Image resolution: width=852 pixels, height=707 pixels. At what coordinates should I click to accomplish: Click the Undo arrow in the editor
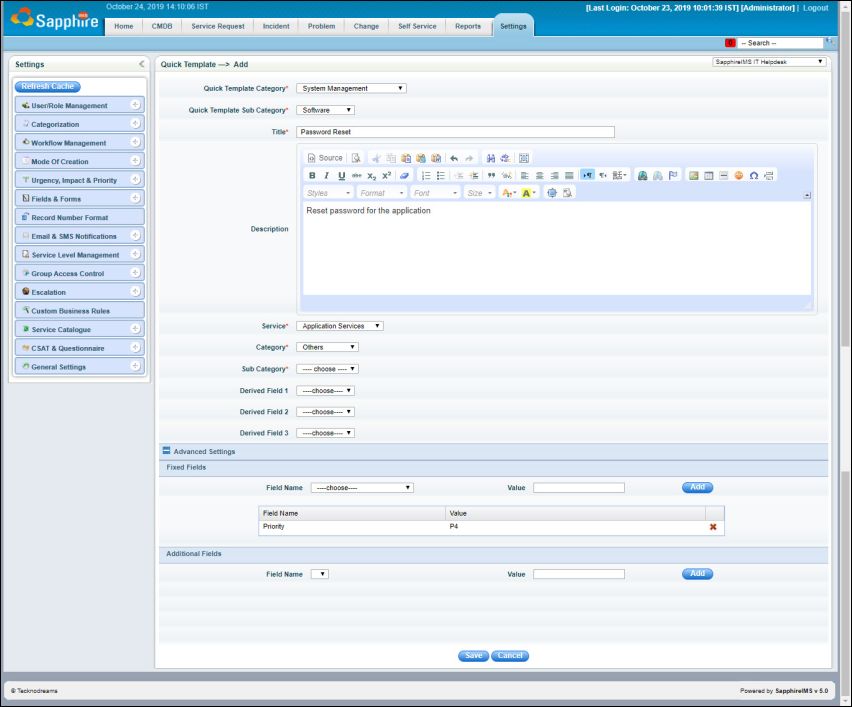[452, 158]
